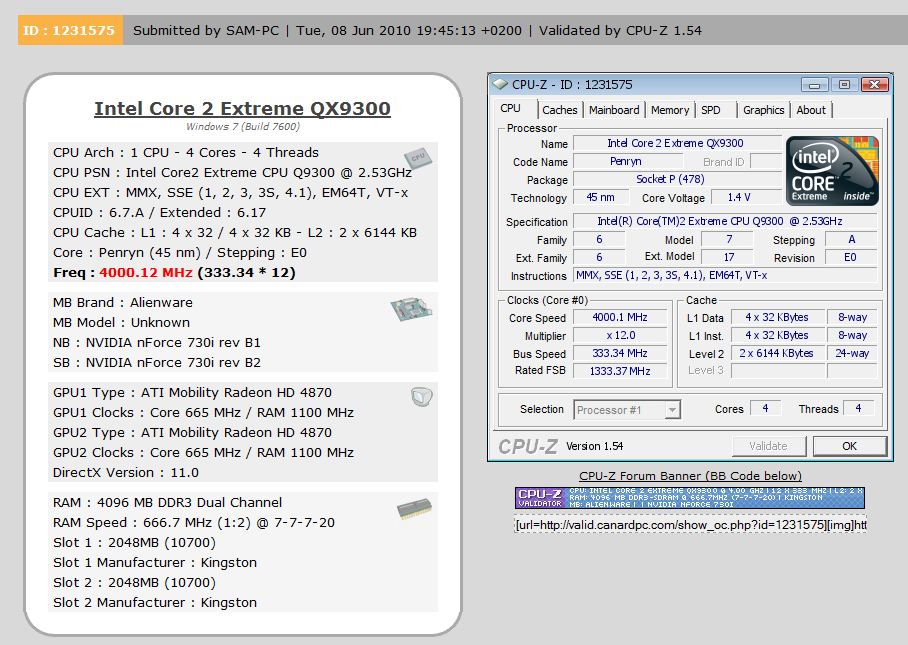This screenshot has width=908, height=645.
Task: Click the CPU-Z Forum Banner link
Action: click(690, 476)
